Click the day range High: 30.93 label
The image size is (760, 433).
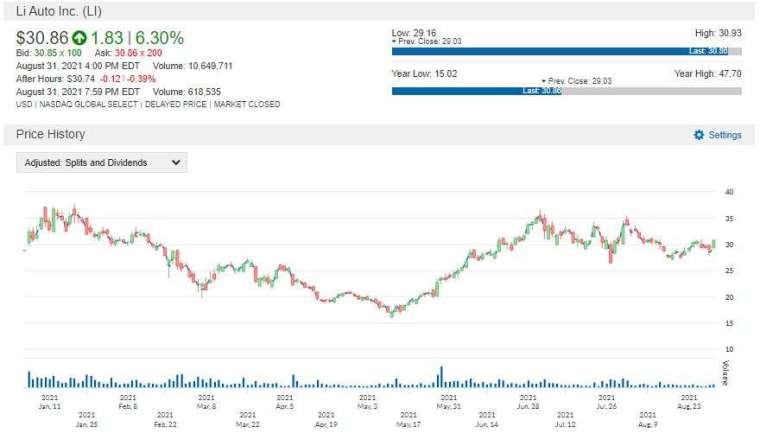click(x=718, y=33)
